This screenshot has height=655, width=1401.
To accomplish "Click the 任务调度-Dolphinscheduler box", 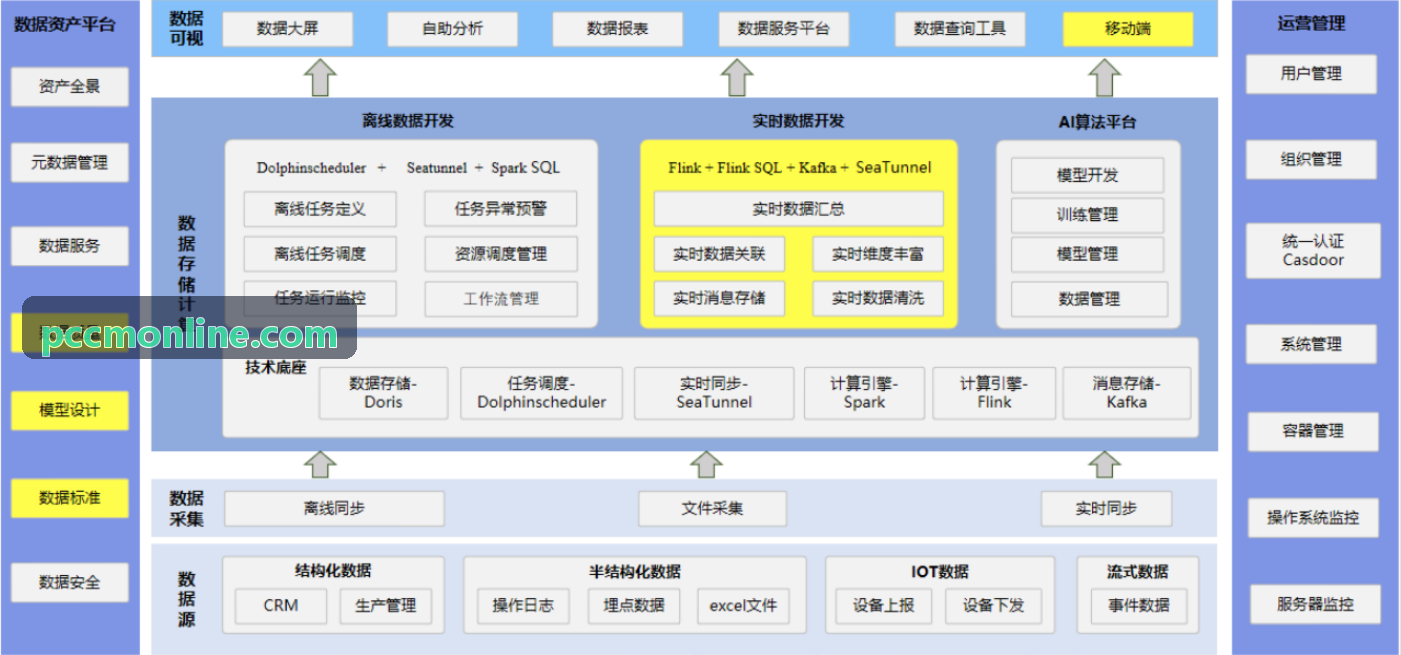I will pyautogui.click(x=542, y=393).
